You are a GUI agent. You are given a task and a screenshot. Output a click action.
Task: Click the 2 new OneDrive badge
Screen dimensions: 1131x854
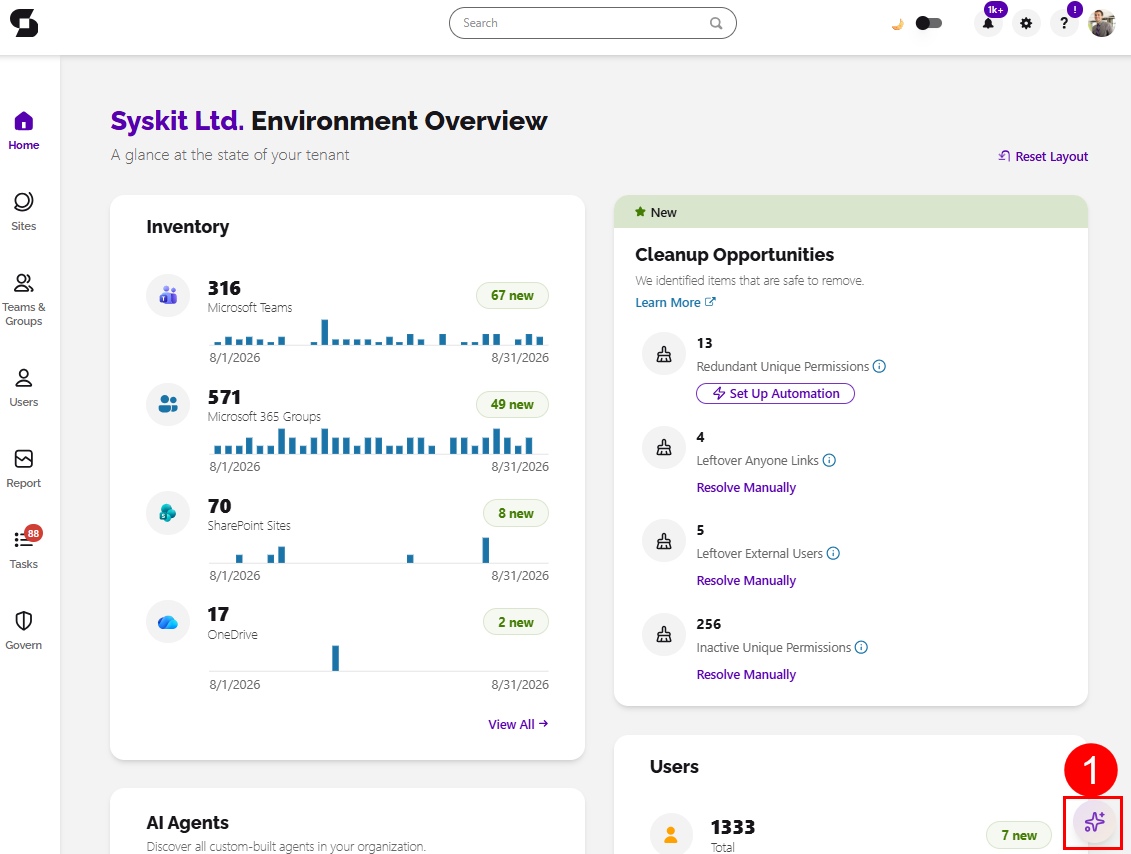[x=516, y=622]
